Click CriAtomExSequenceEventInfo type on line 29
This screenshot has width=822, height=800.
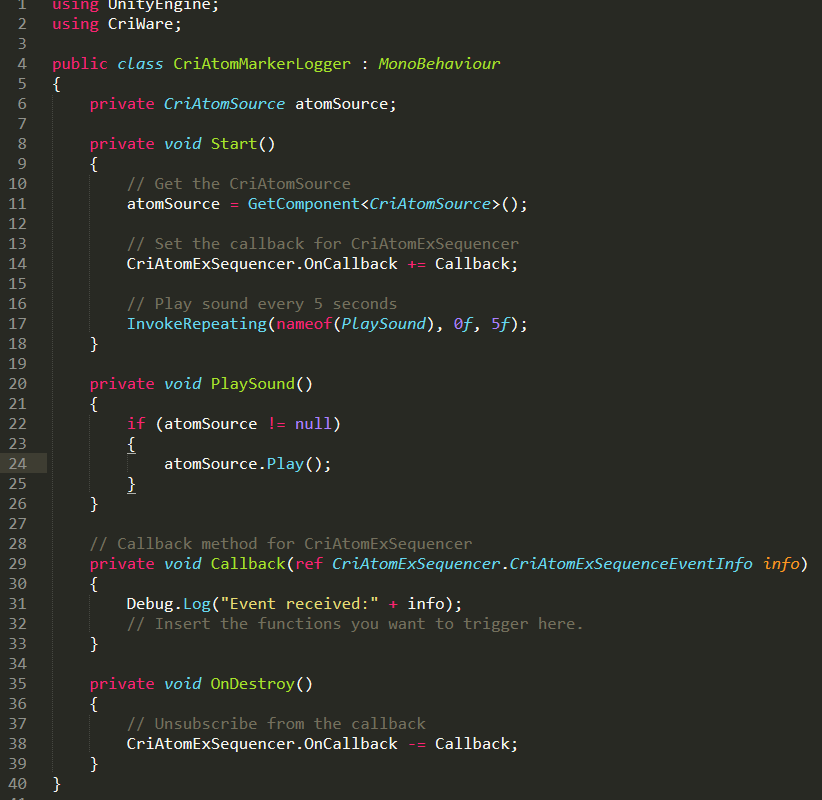point(631,564)
